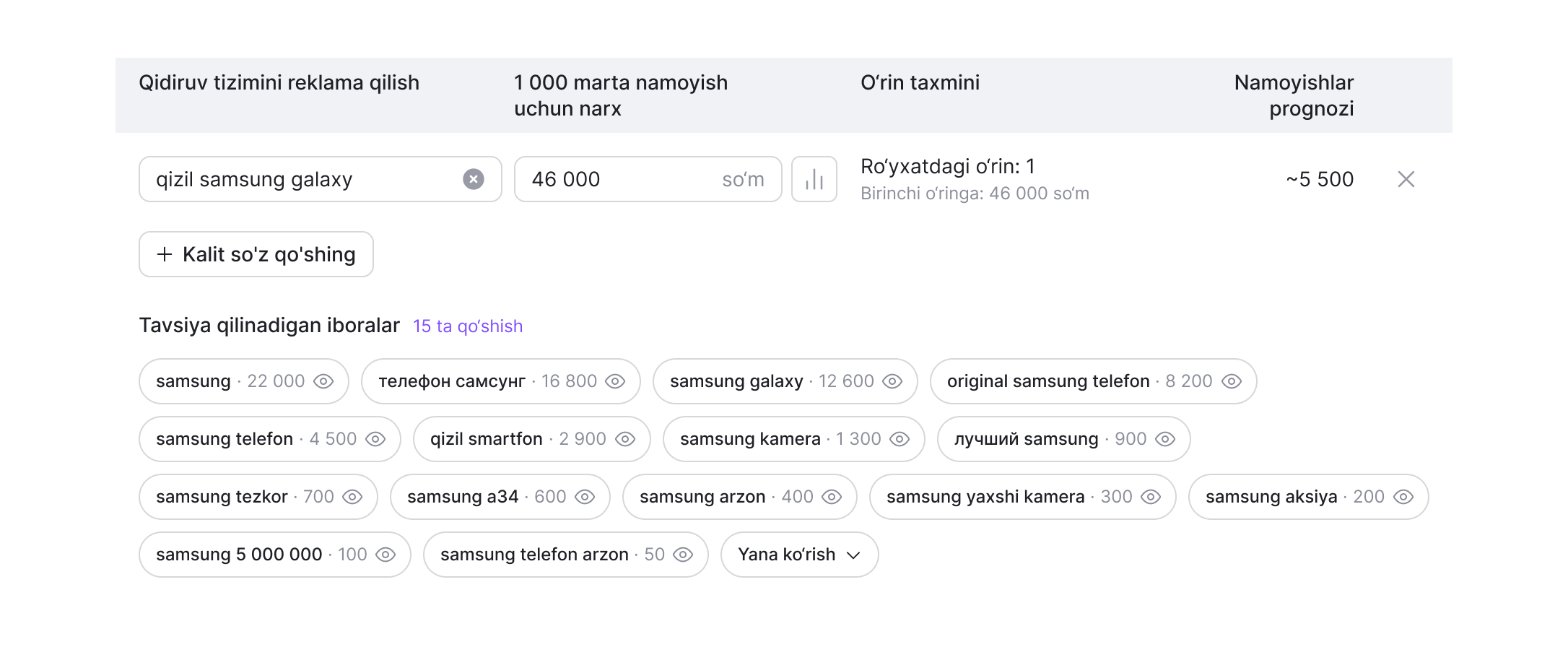Screen dimensions: 1568x647
Task: Expand 'Yana ko'rish' to show more phrases
Action: tap(800, 555)
